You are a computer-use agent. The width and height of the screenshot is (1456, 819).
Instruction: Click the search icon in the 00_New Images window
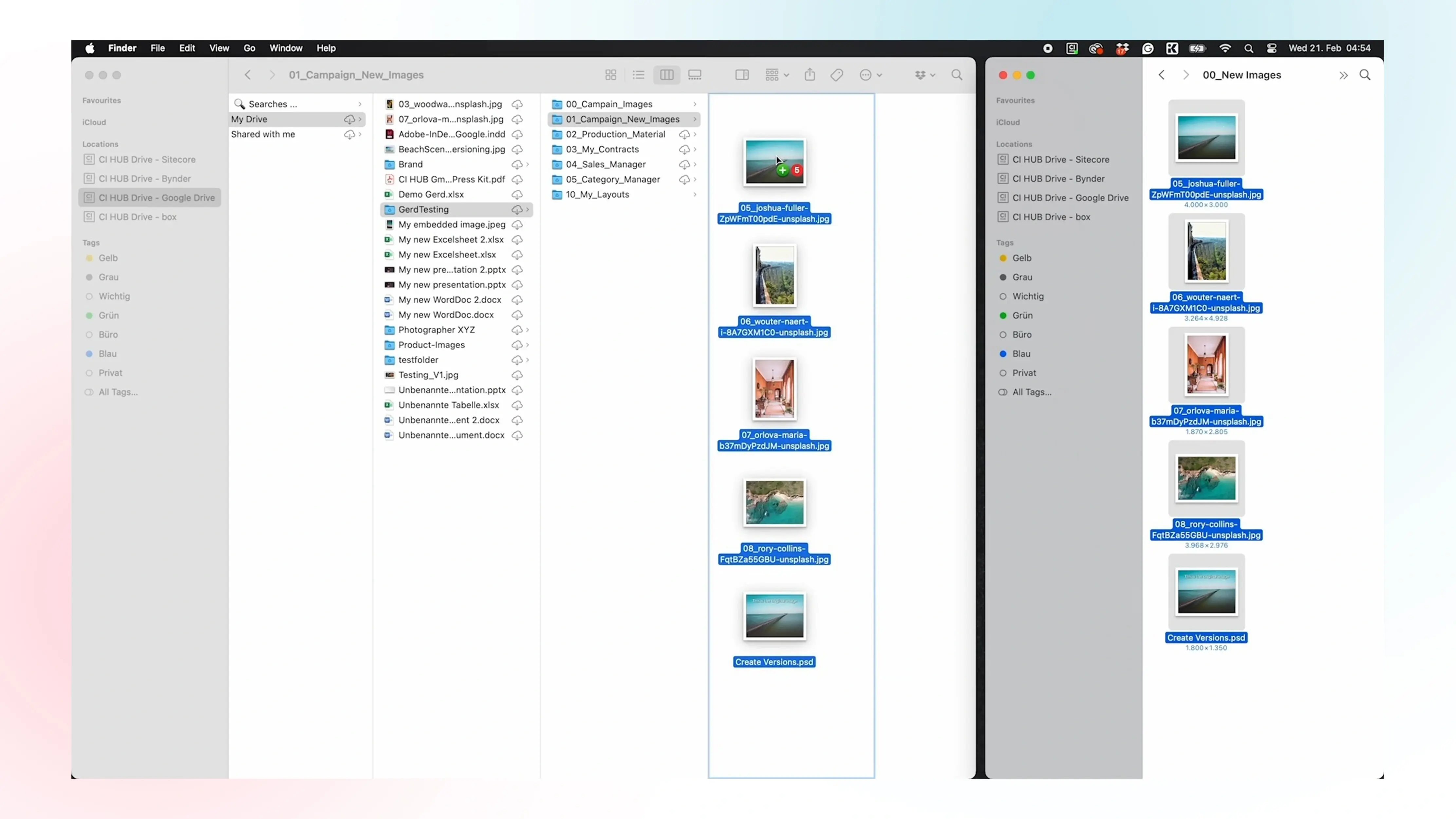pyautogui.click(x=1365, y=75)
